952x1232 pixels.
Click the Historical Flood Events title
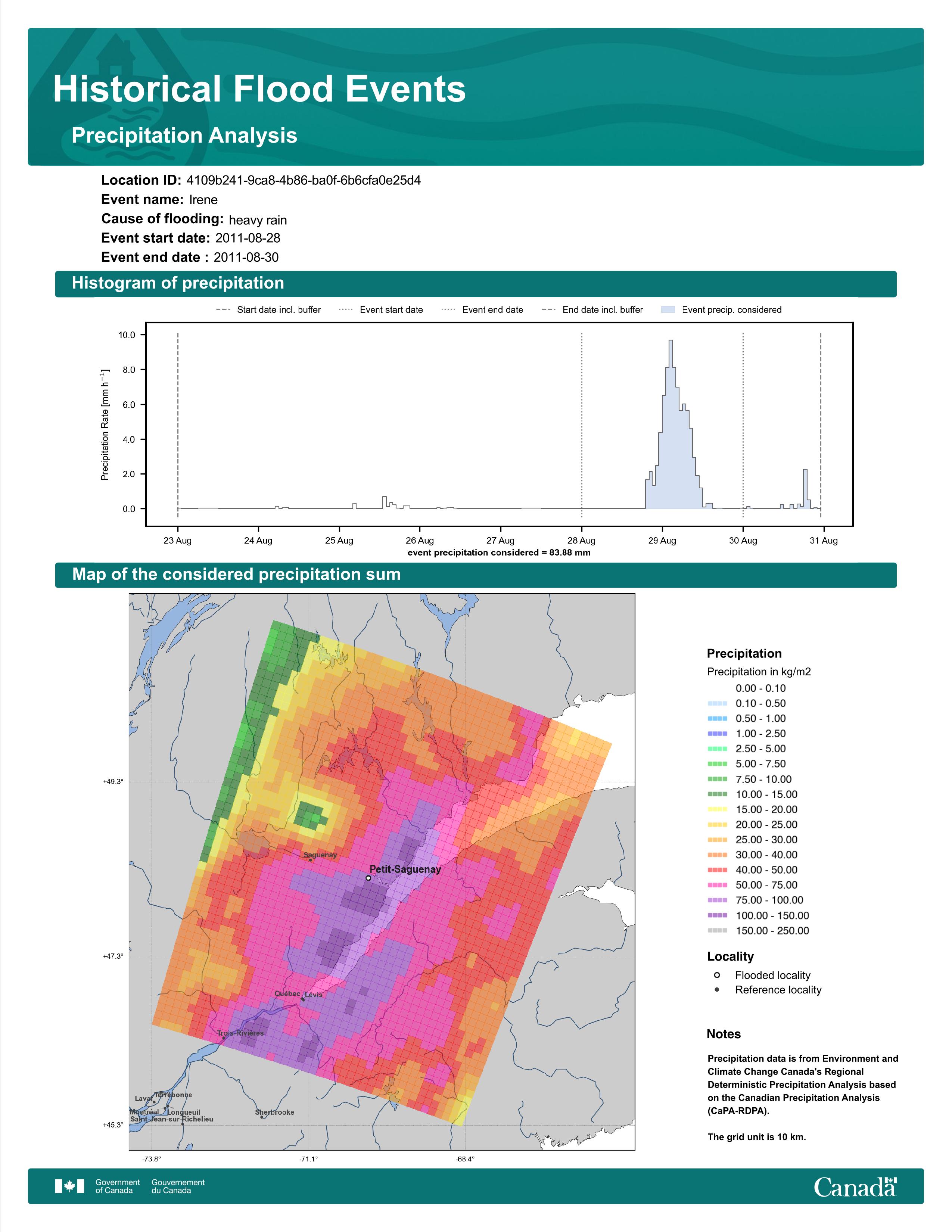point(259,89)
